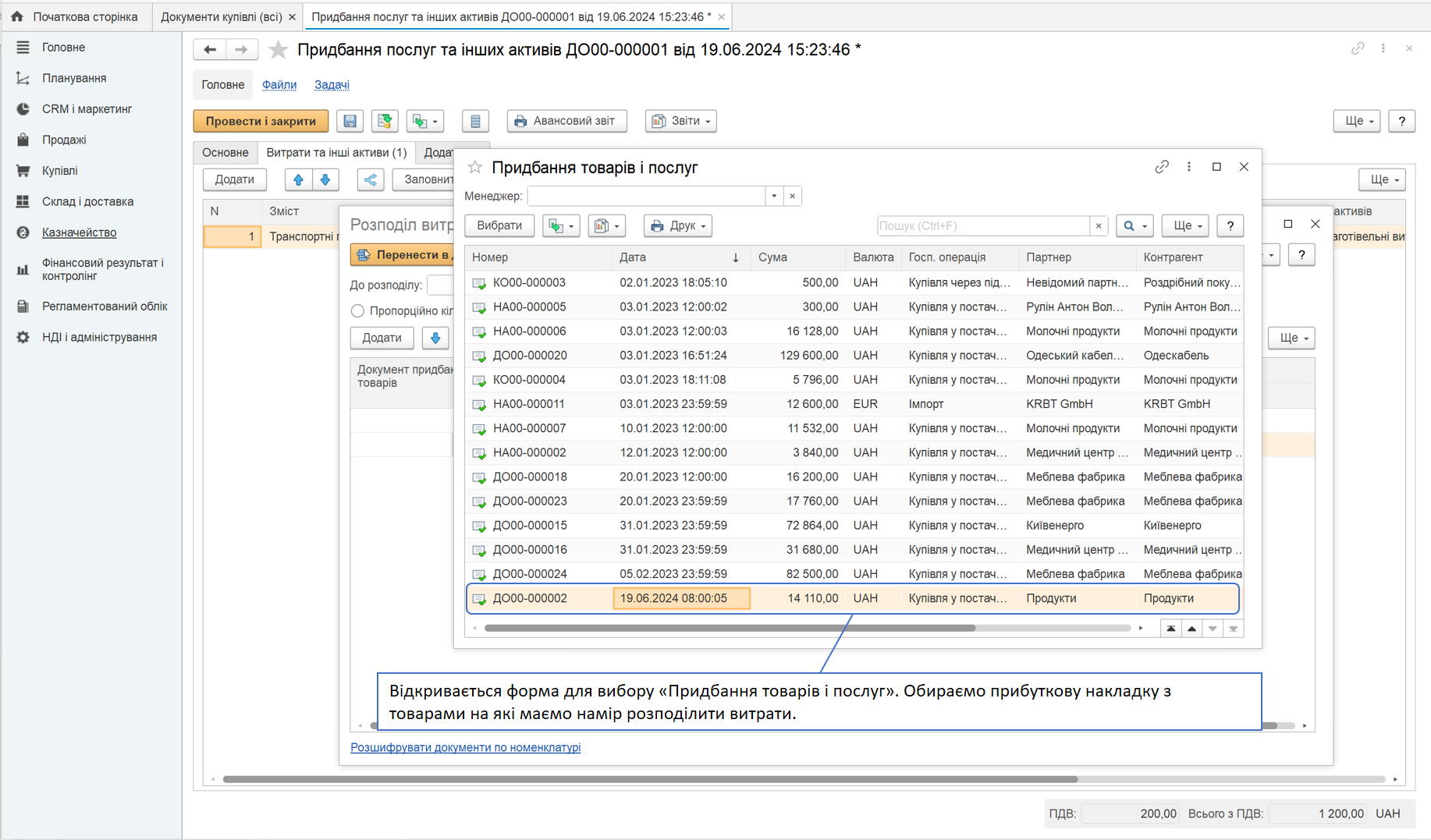Copy link to the Придбання товарів і послуг dialog
Image resolution: width=1431 pixels, height=840 pixels.
(x=1162, y=167)
